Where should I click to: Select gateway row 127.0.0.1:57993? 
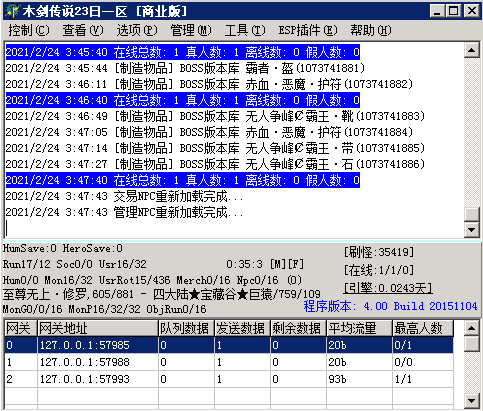point(229,379)
